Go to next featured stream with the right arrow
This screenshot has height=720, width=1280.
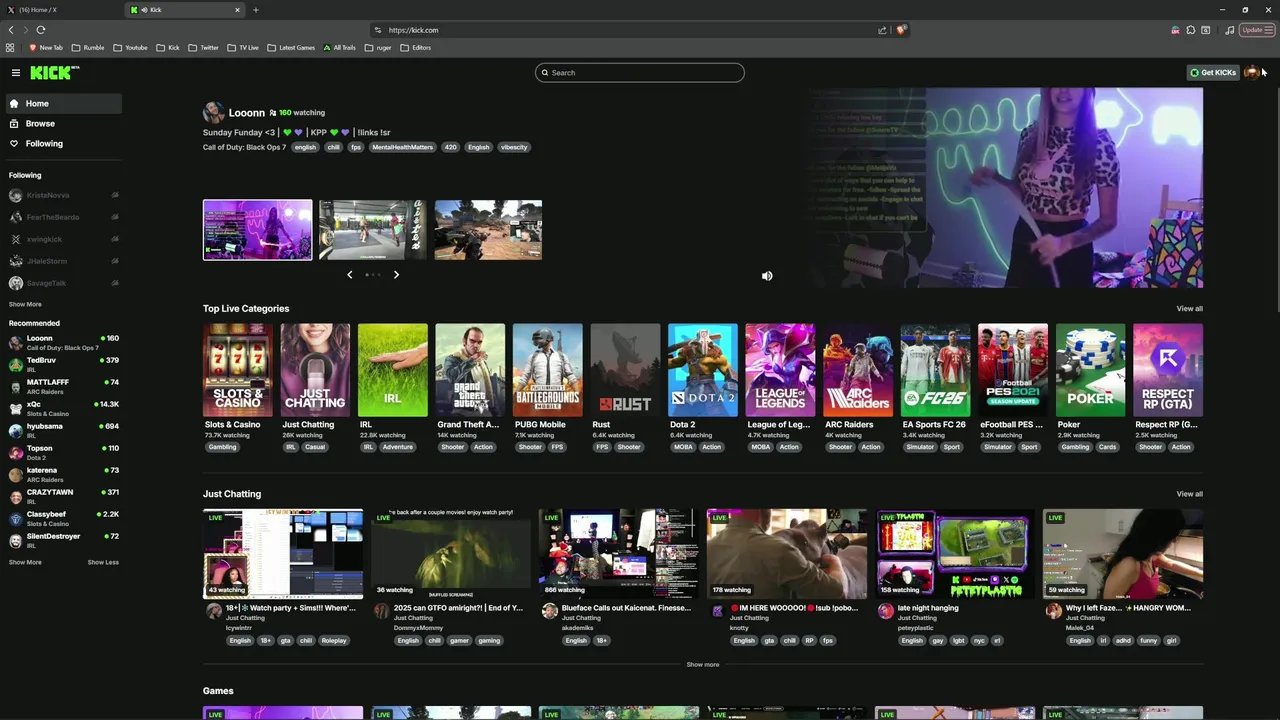pos(396,274)
